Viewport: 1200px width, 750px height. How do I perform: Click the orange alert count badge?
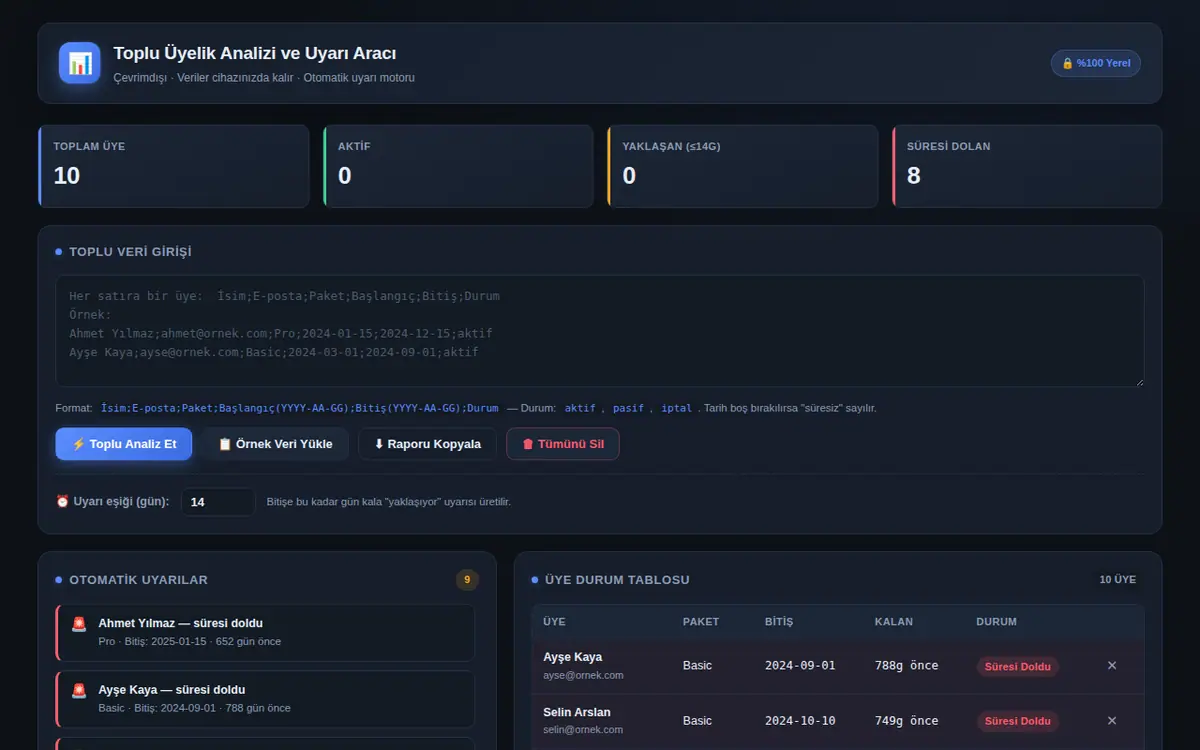pyautogui.click(x=467, y=579)
